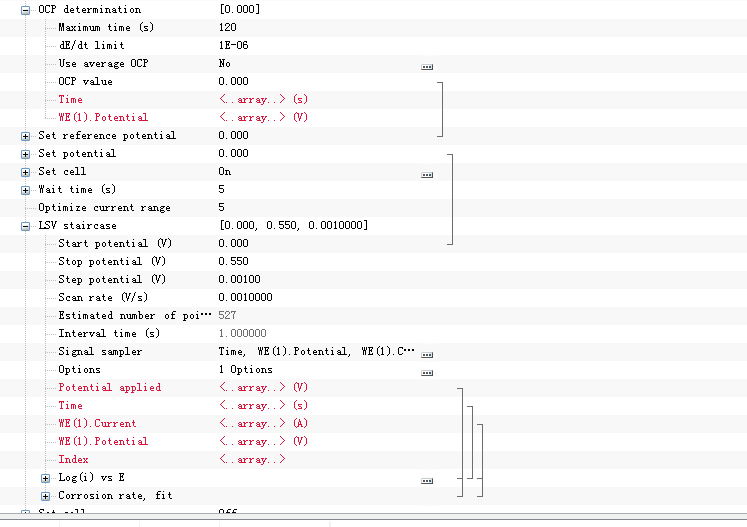Edit the Maximum time (s) value 120
The image size is (747, 527).
coord(228,28)
